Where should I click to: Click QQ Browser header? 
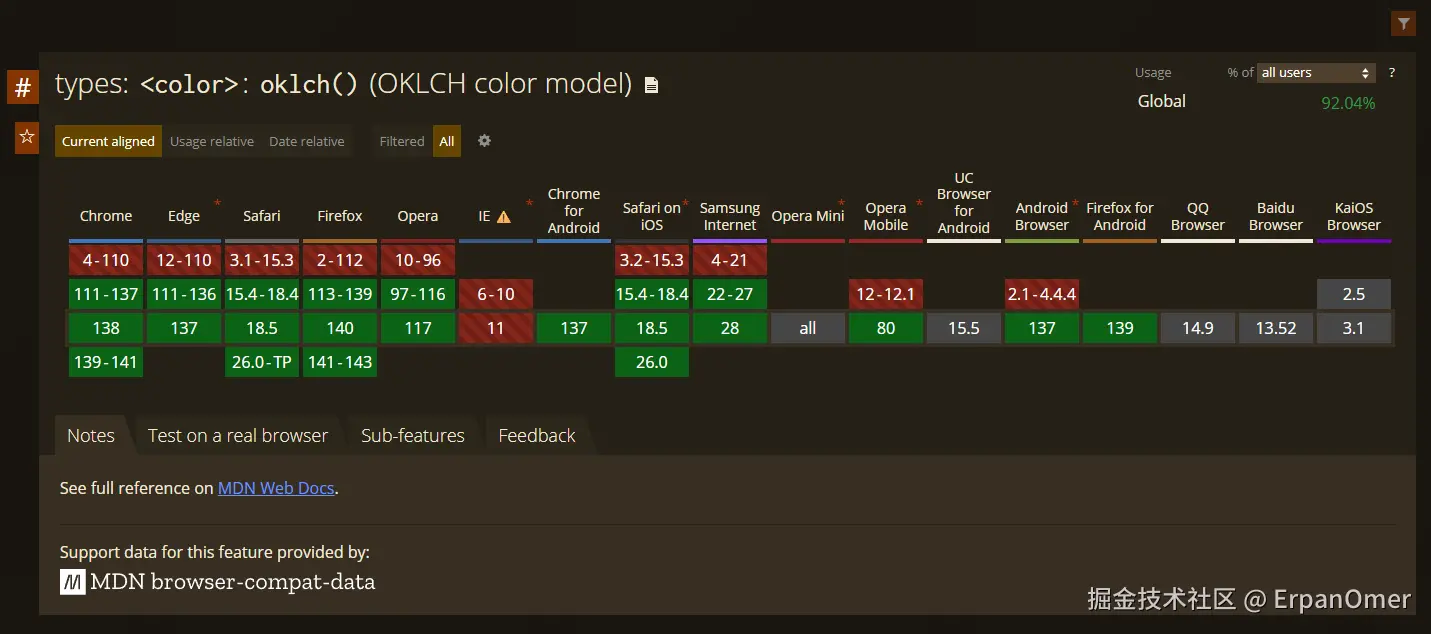(x=1198, y=216)
